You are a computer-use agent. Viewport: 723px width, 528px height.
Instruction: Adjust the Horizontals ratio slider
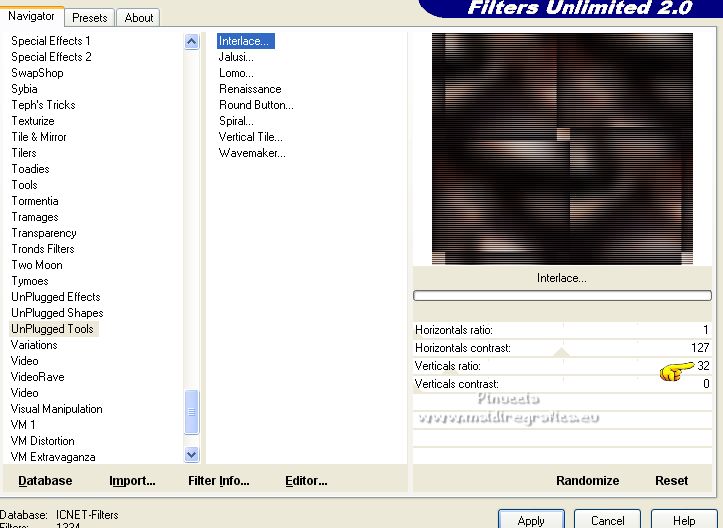tap(562, 330)
